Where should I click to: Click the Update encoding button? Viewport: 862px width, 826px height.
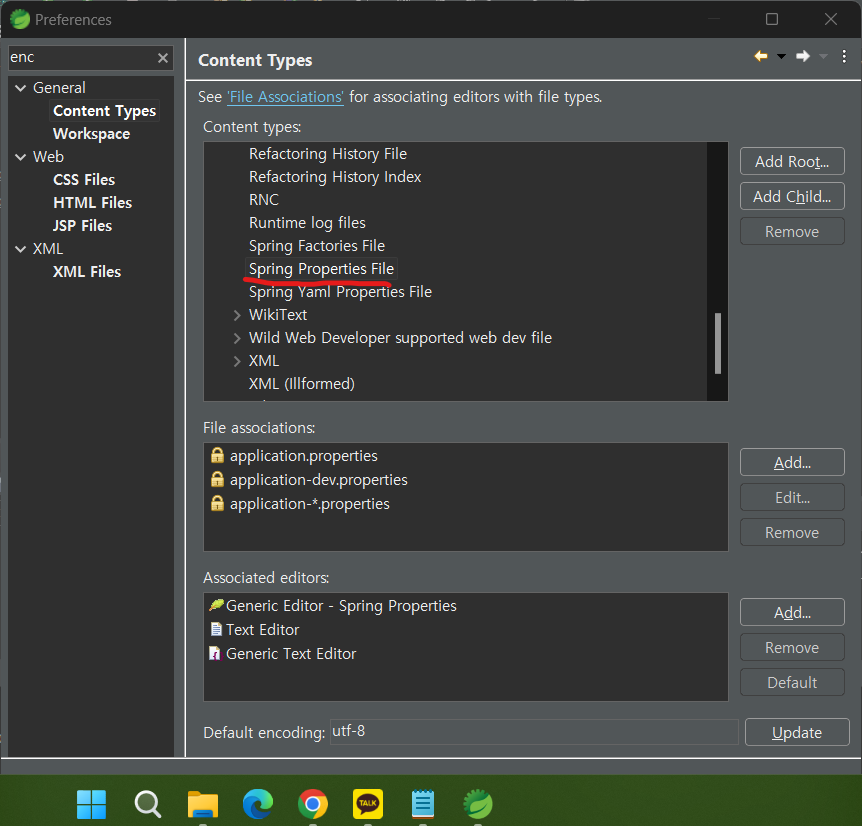click(797, 733)
